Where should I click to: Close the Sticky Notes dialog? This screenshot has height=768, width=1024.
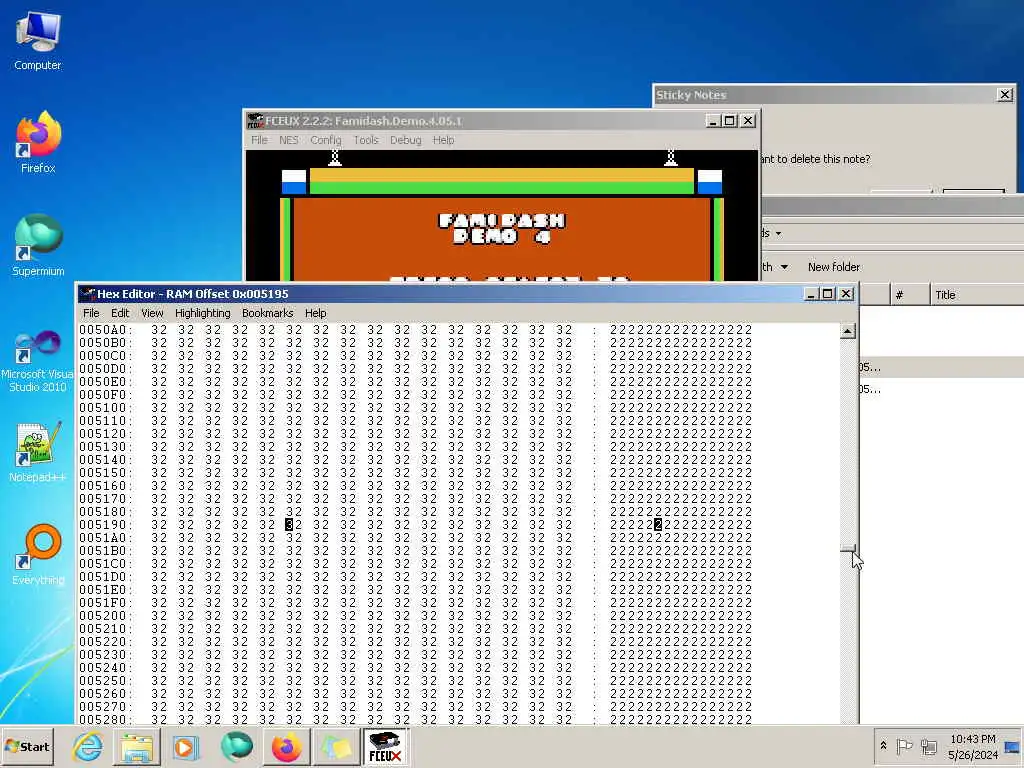coord(1005,95)
